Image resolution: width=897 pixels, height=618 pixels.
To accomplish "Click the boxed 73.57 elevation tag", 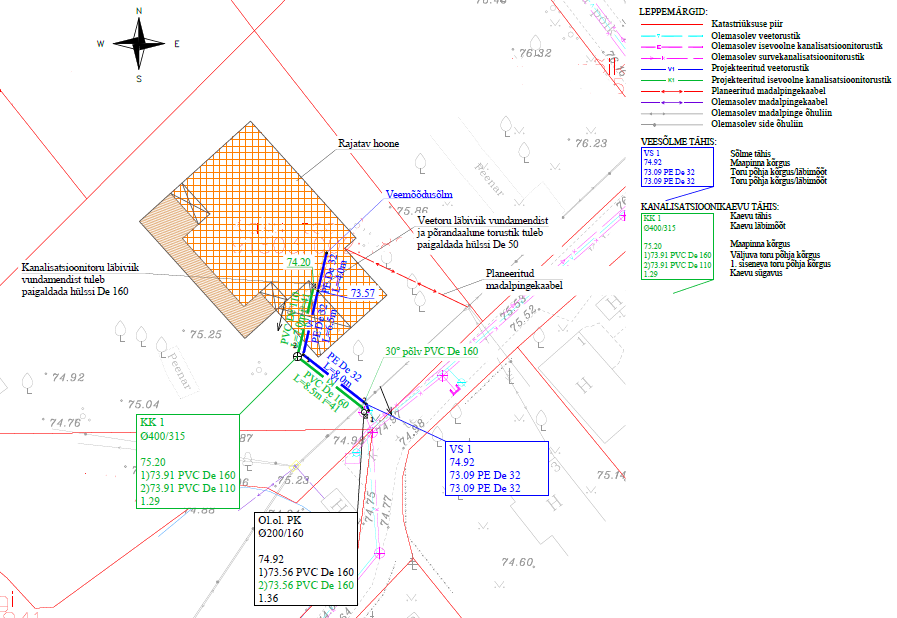I will (362, 293).
